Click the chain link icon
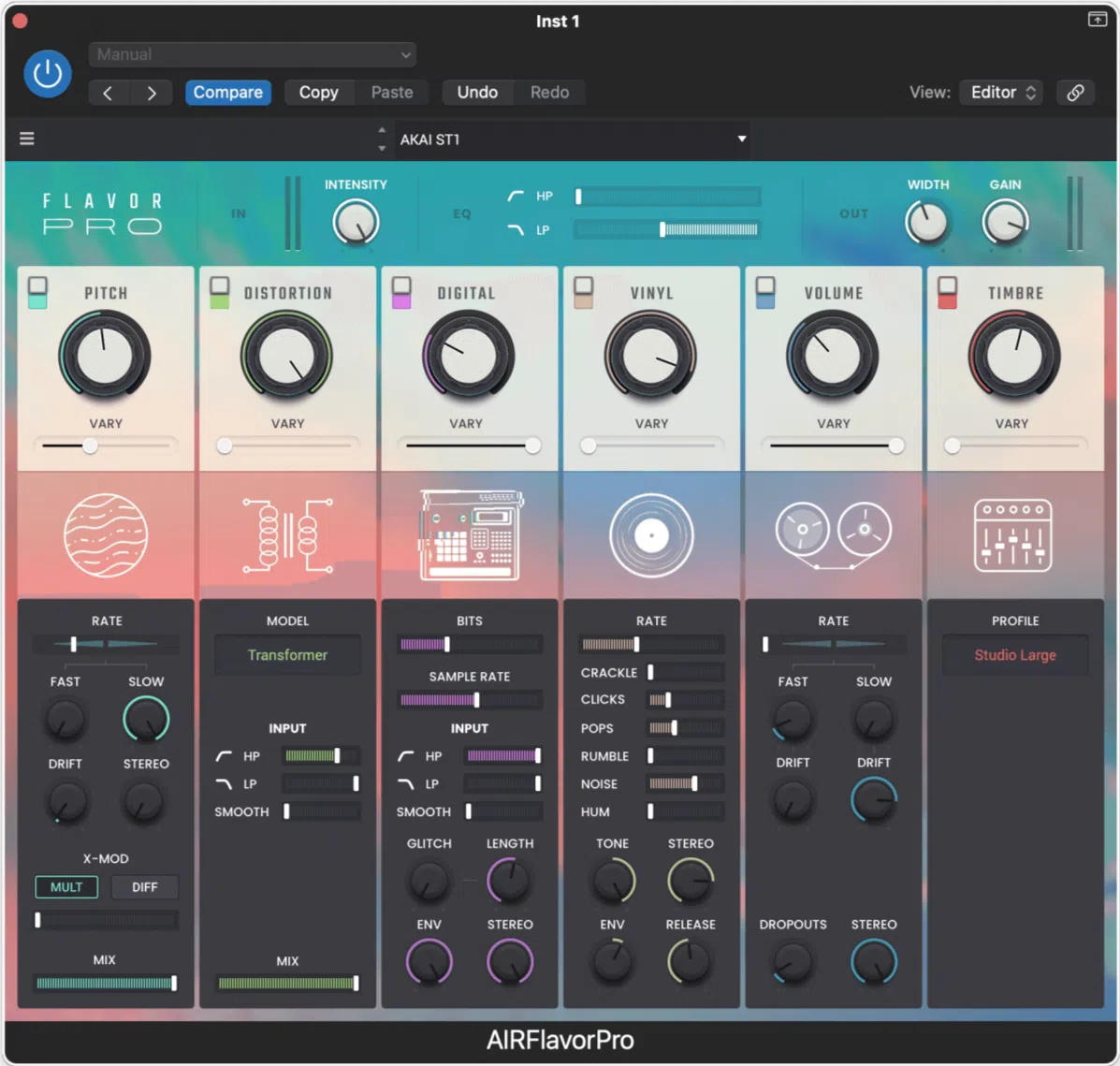 coord(1075,93)
